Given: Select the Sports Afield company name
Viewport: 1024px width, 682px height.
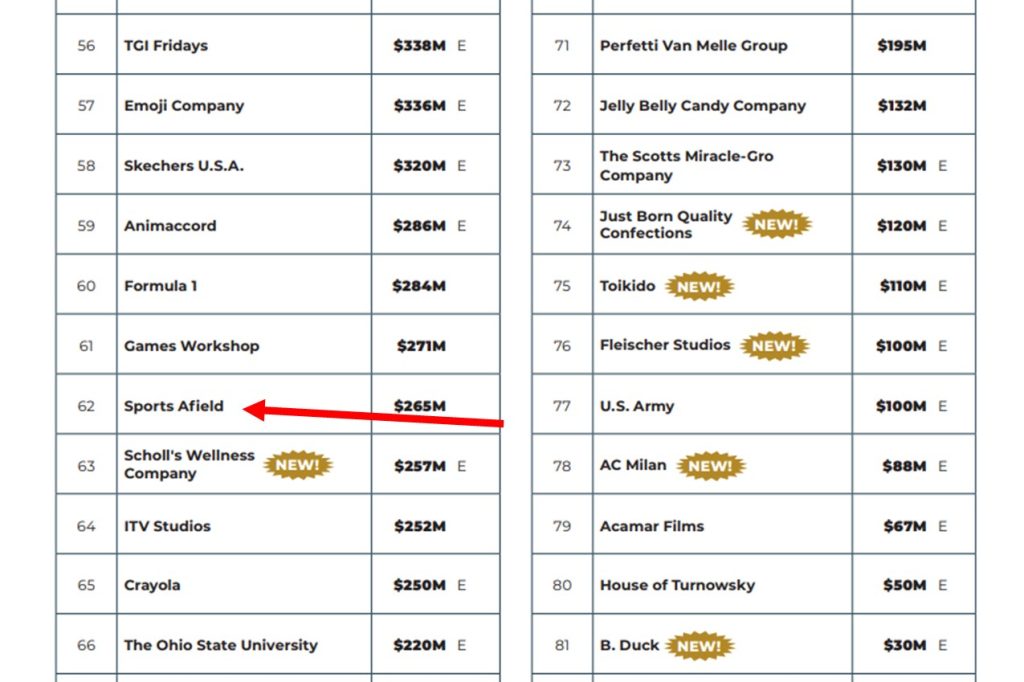Looking at the screenshot, I should click(x=174, y=406).
